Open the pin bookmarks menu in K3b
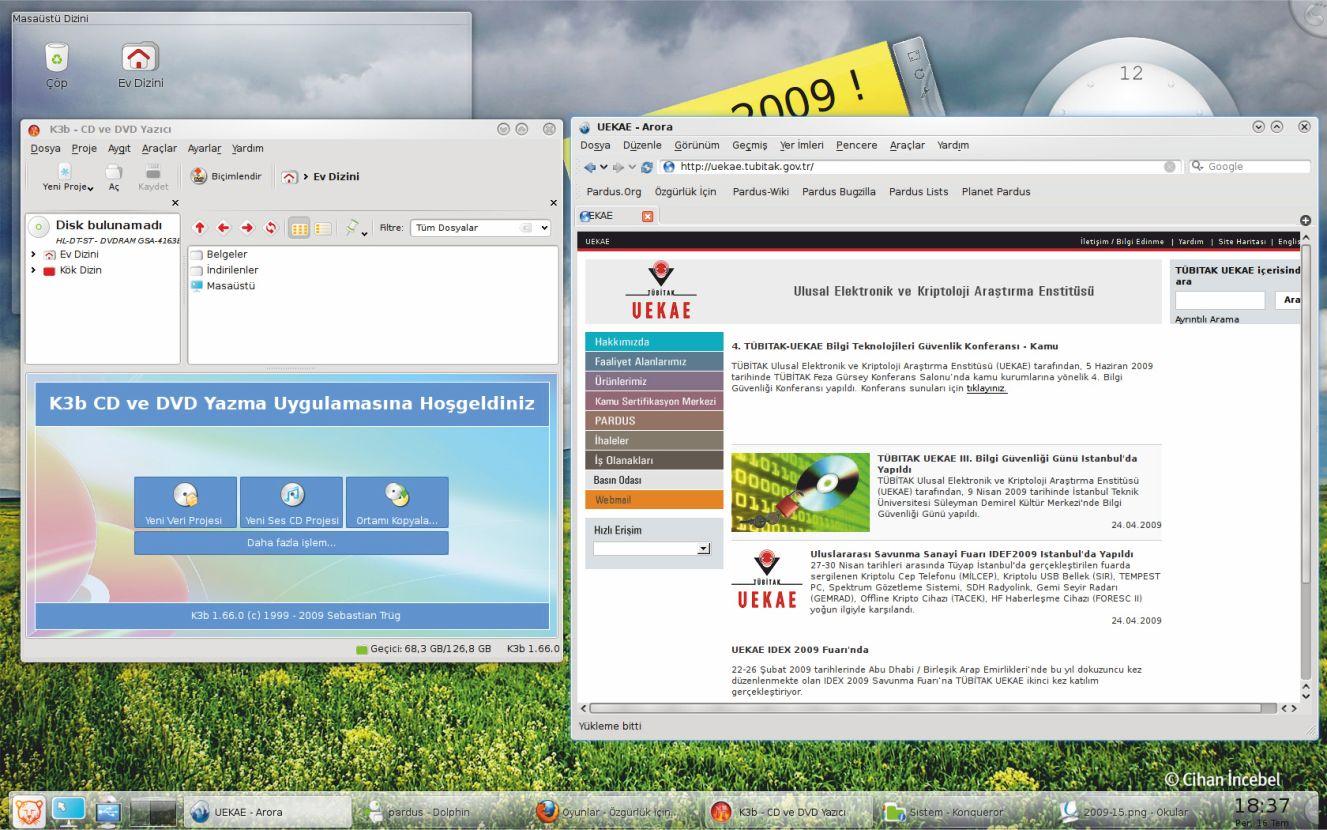 356,228
